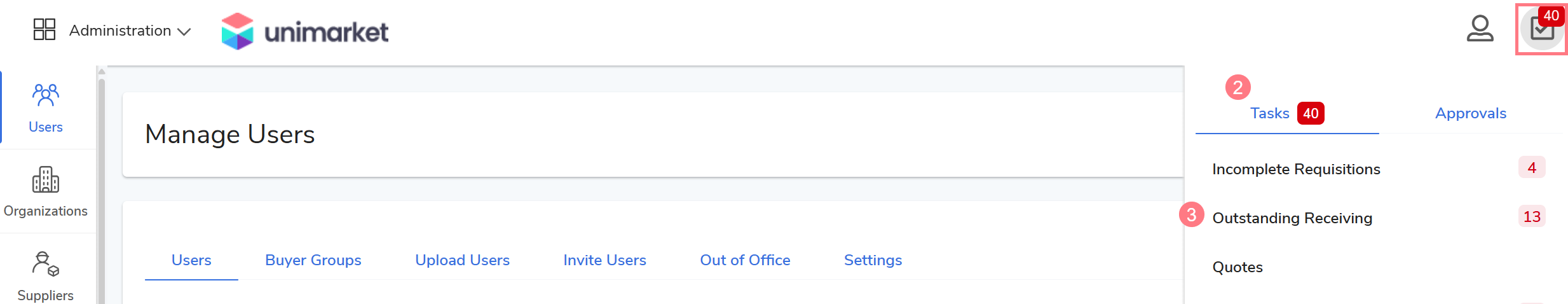Open the Buyer Groups tab
The height and width of the screenshot is (304, 1568).
(313, 260)
